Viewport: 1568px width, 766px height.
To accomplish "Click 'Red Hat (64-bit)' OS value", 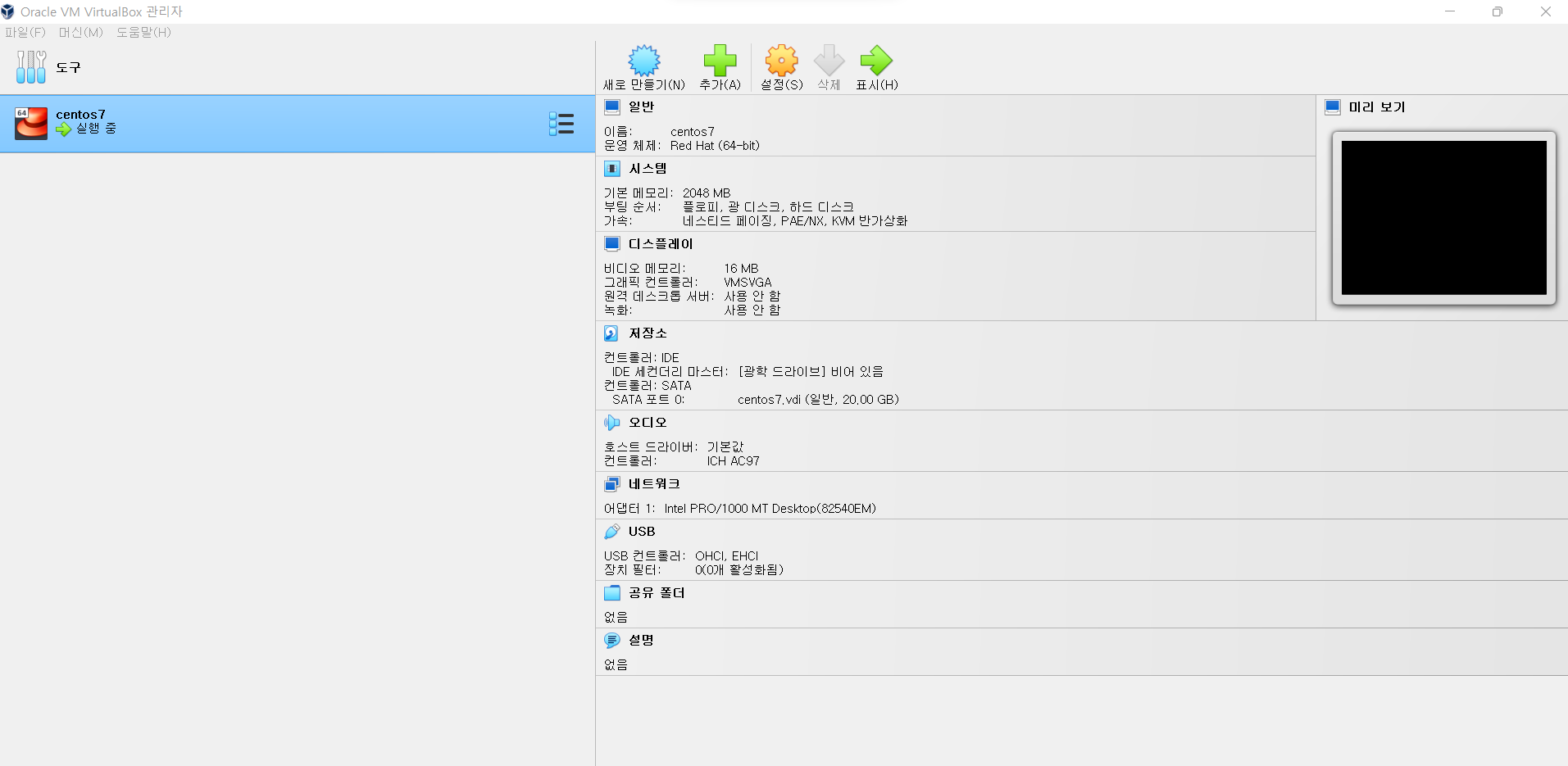I will tap(715, 146).
